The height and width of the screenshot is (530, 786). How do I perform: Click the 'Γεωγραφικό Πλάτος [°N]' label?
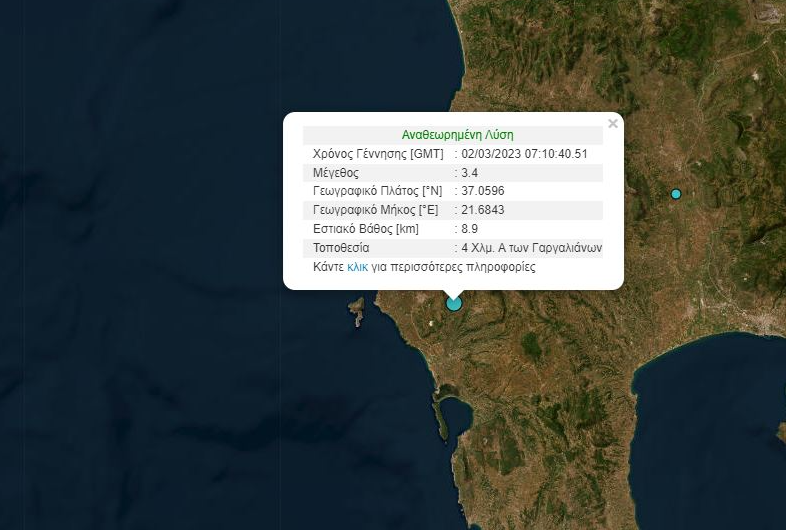pyautogui.click(x=377, y=191)
